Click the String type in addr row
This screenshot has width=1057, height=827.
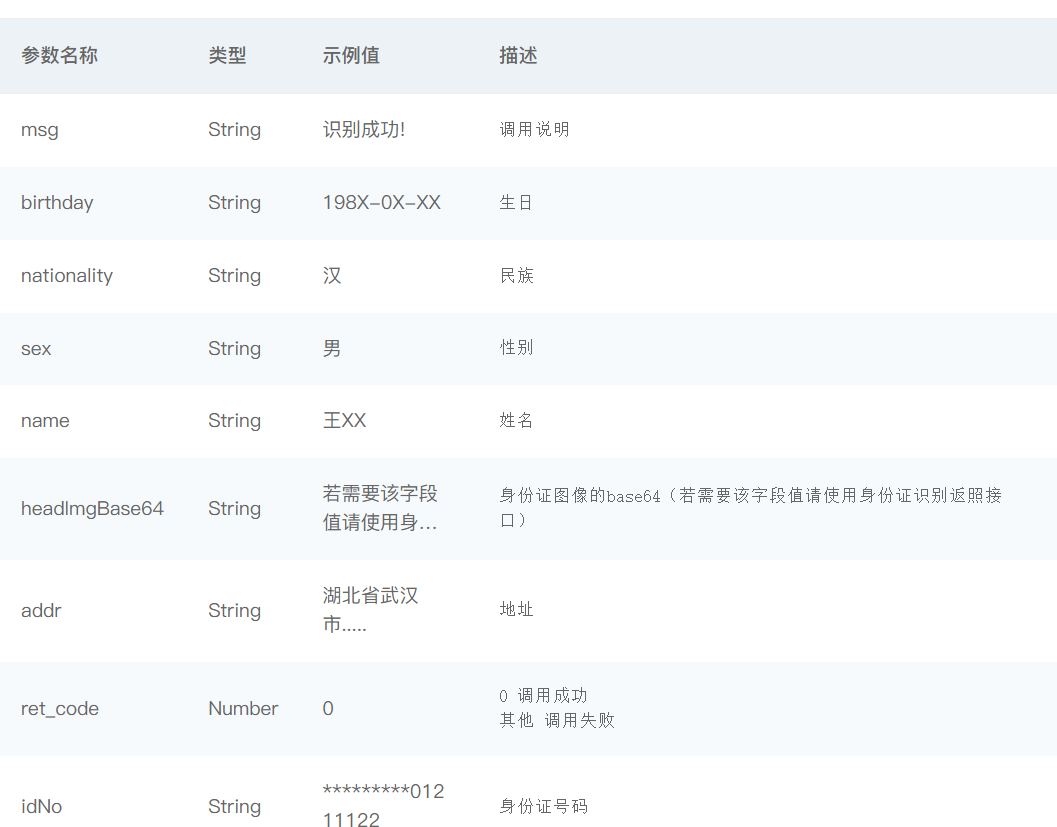[235, 610]
